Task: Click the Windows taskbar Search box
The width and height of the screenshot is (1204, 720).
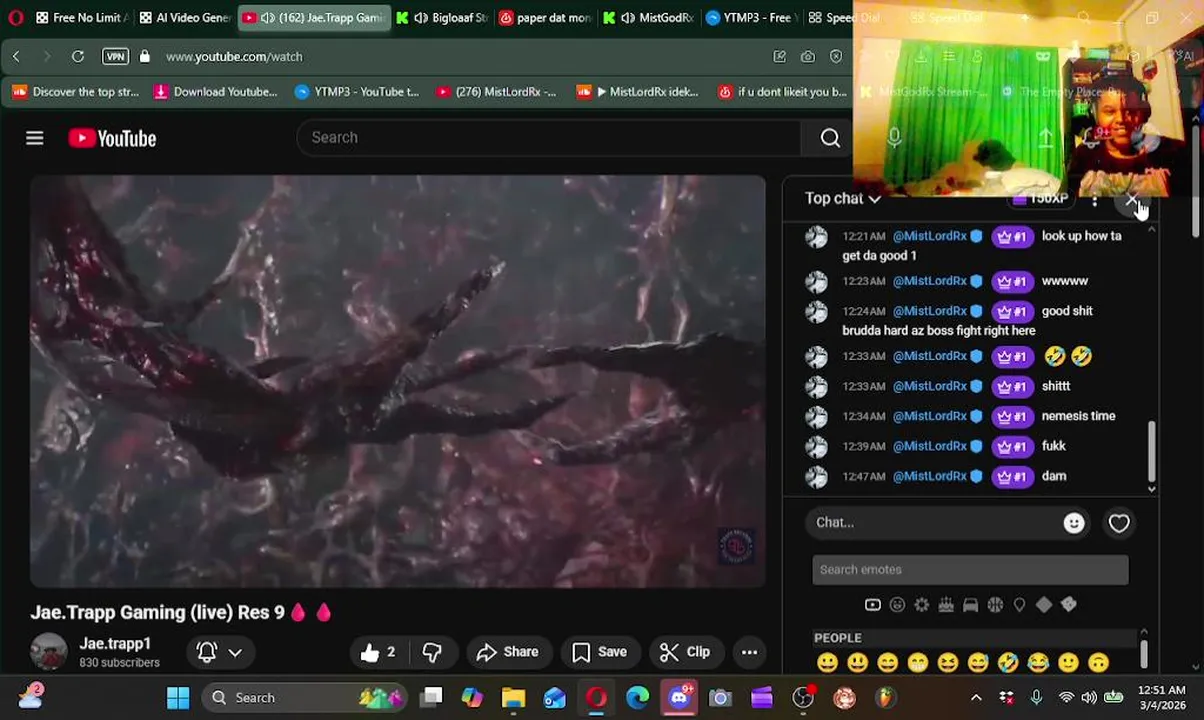Action: click(x=304, y=698)
